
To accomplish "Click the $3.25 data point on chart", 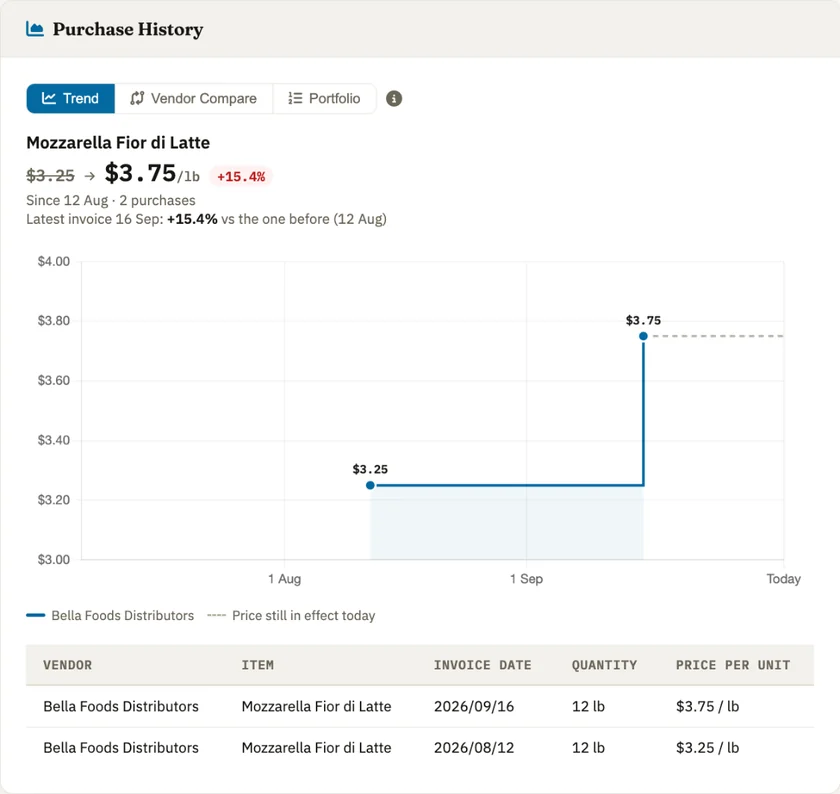I will point(370,485).
